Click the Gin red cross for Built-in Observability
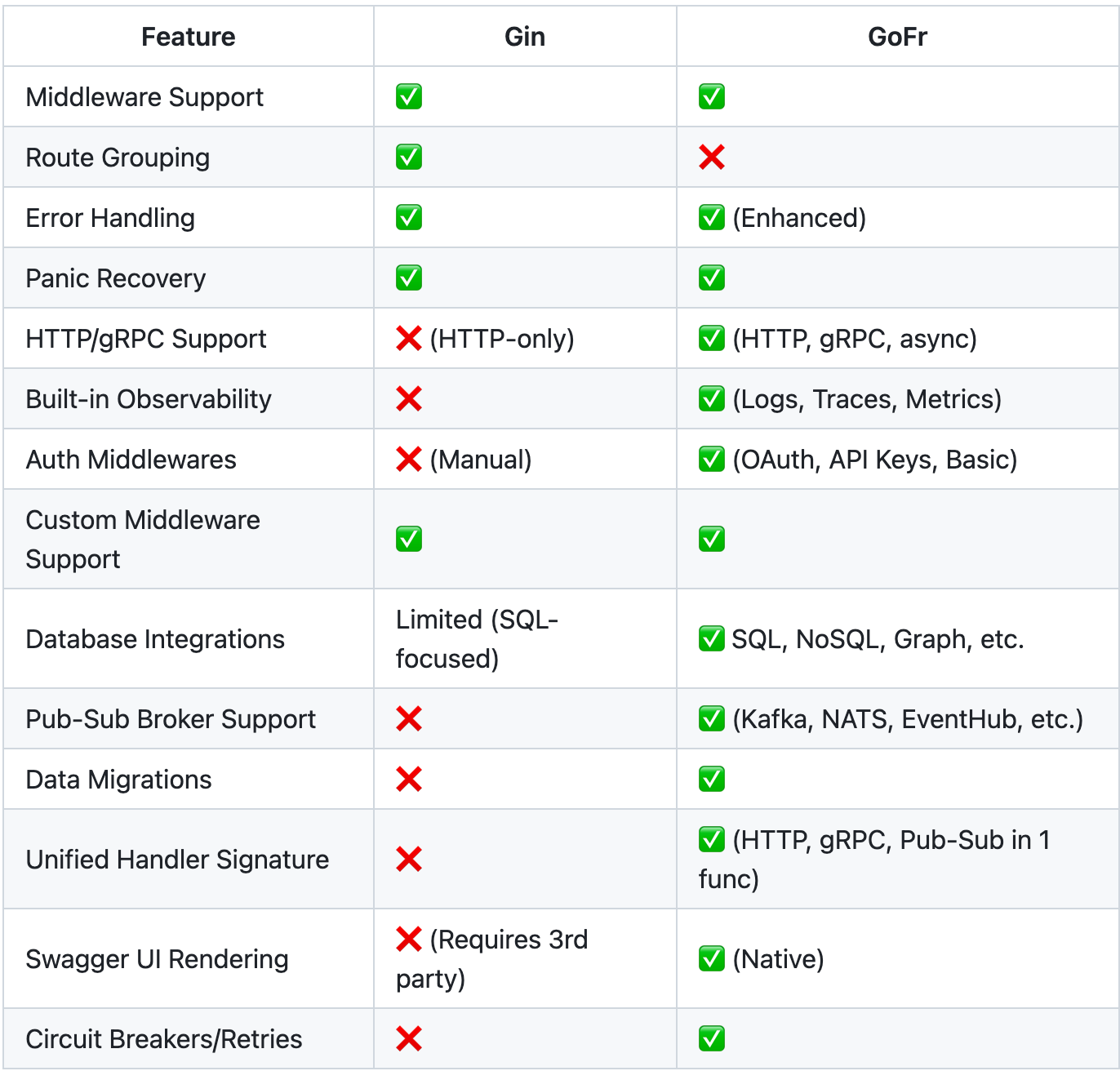The height and width of the screenshot is (1071, 1120). 409,398
